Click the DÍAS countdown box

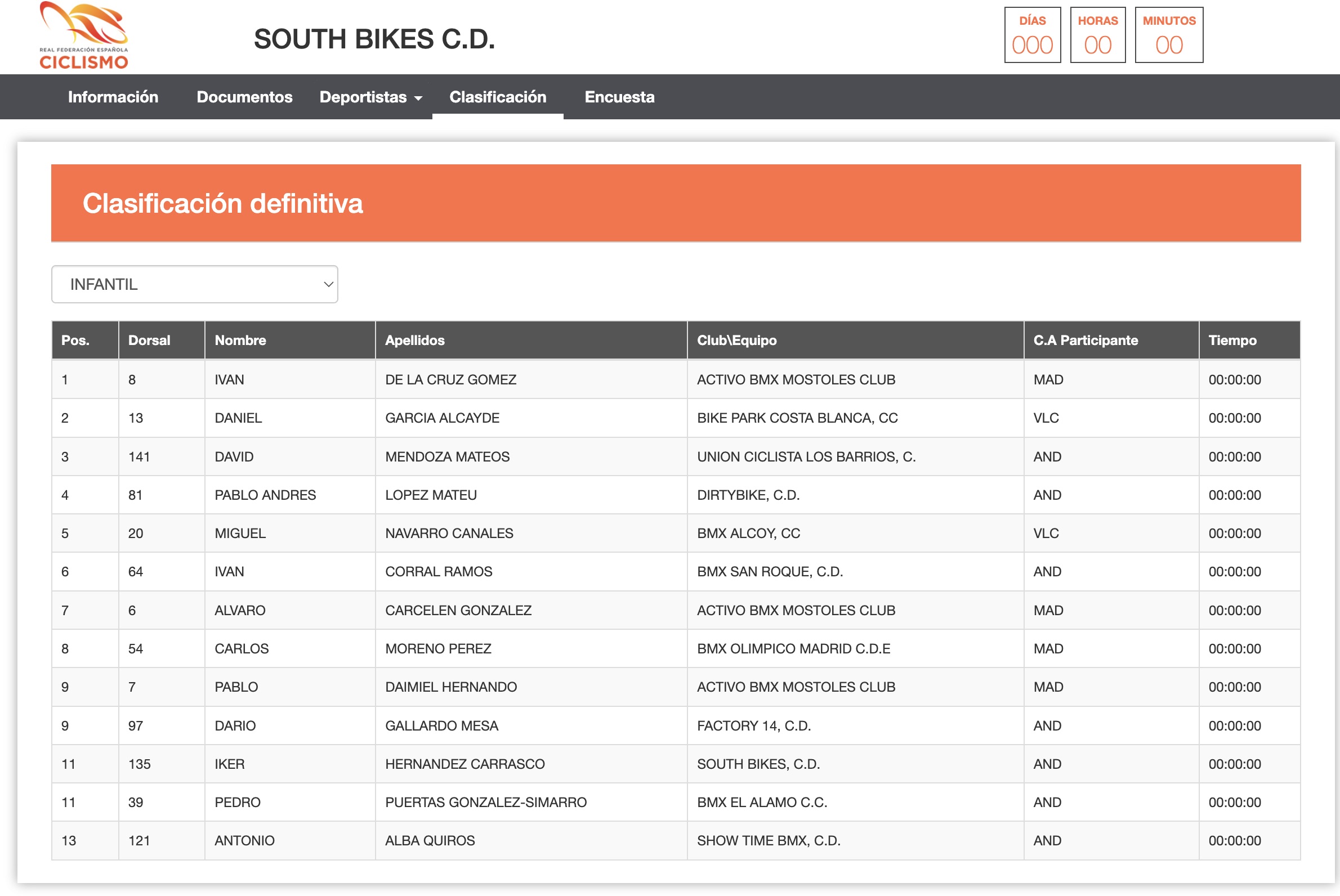1033,35
